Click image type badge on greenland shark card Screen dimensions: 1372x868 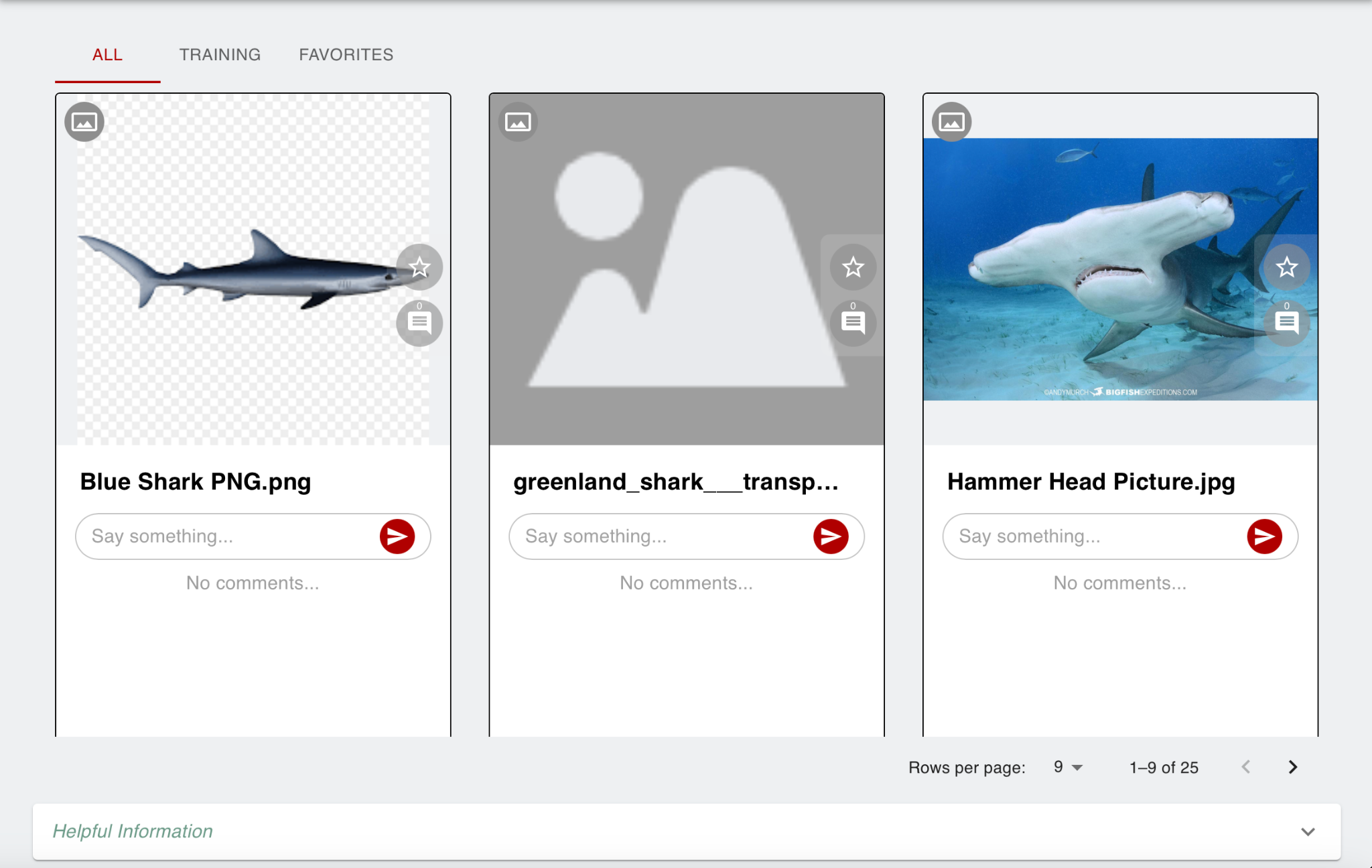click(518, 122)
